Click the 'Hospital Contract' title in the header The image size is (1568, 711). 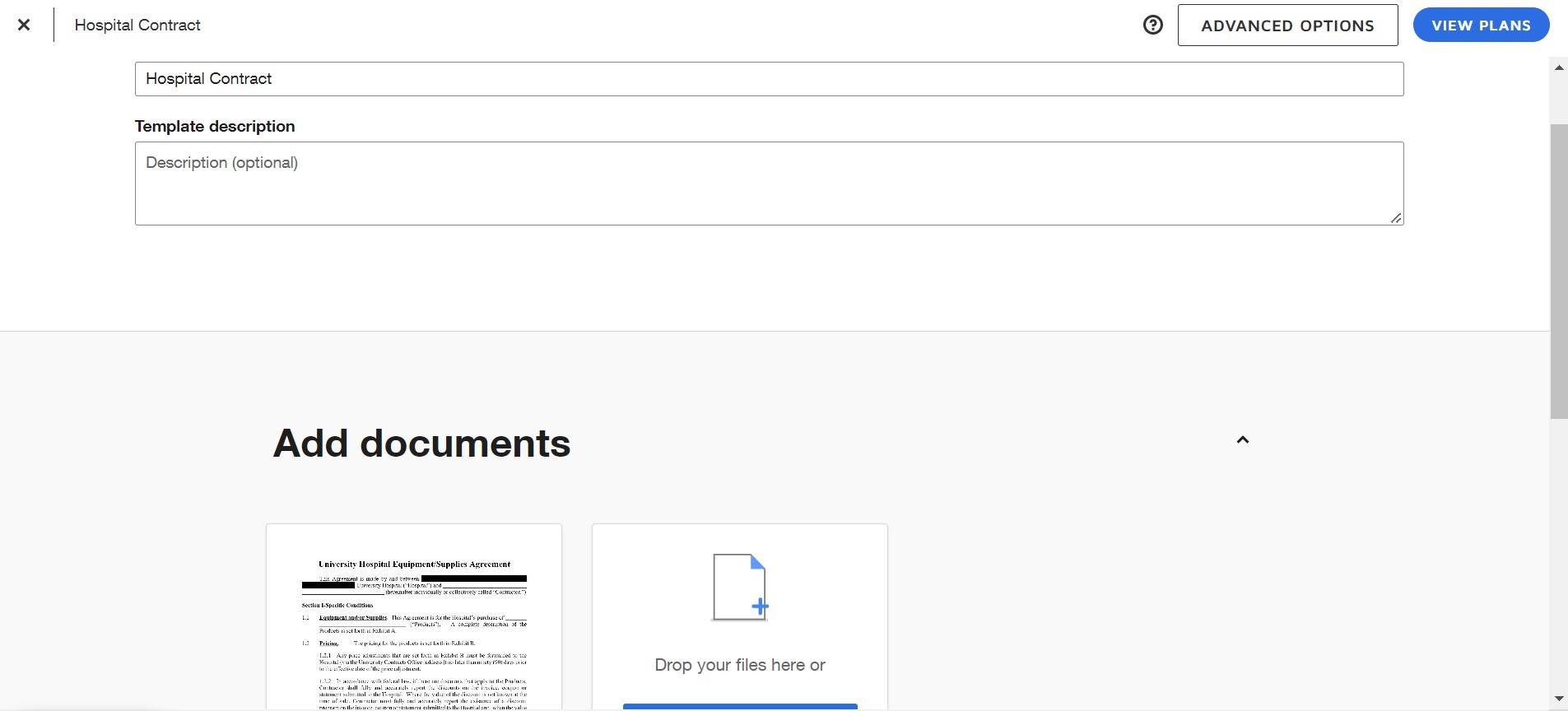tap(137, 25)
